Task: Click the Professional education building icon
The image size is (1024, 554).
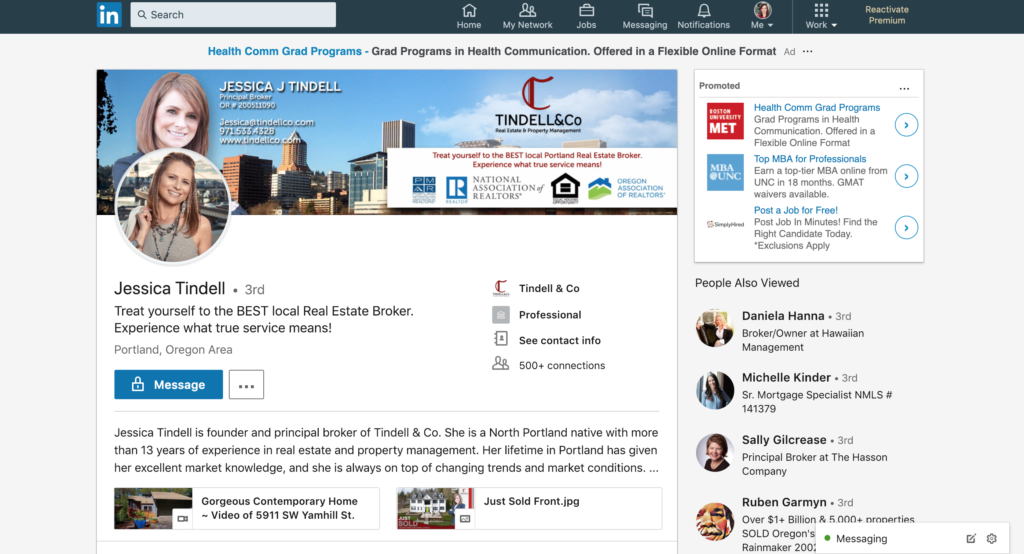Action: [x=501, y=314]
